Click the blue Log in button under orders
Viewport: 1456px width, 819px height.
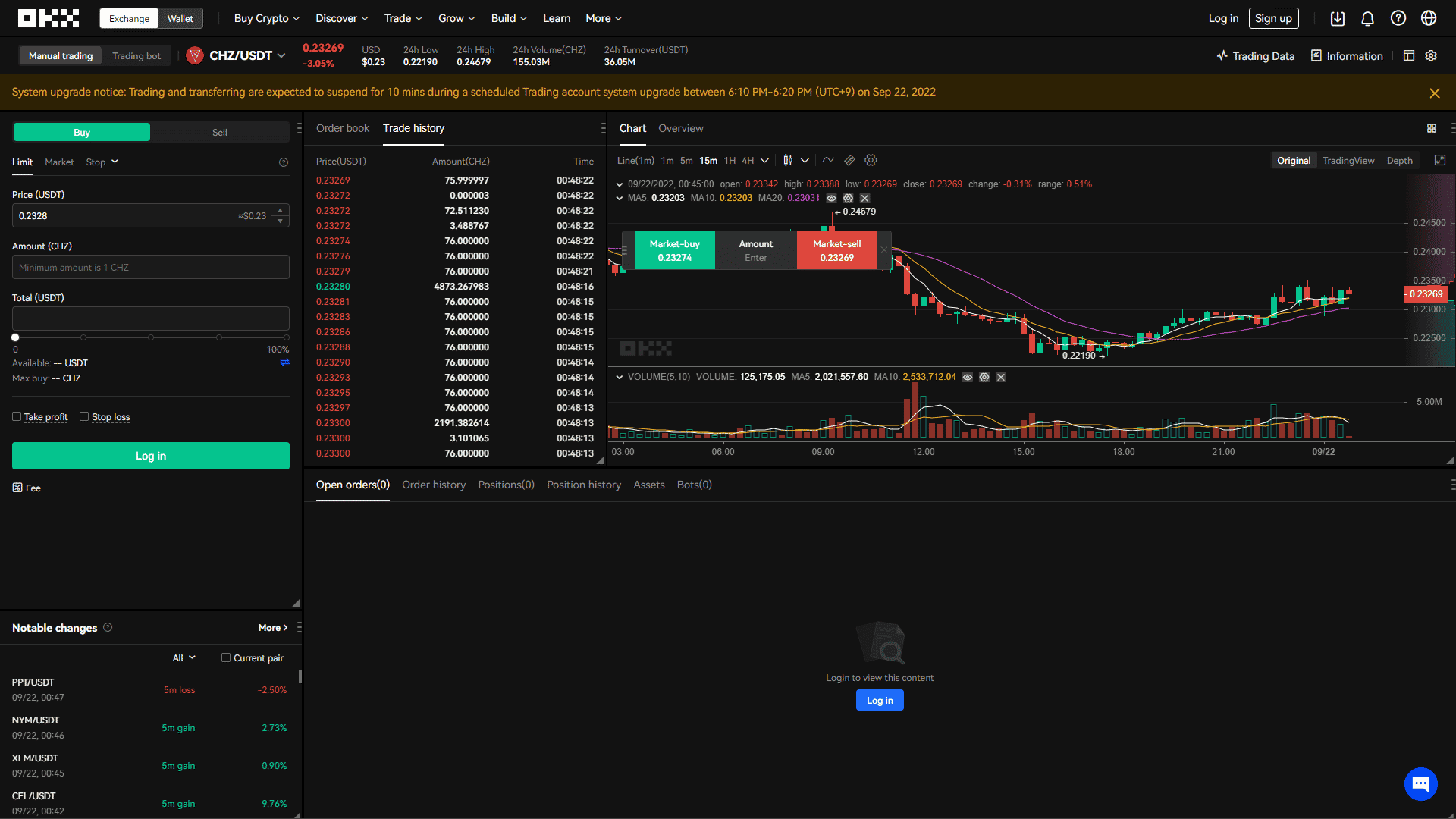tap(880, 700)
